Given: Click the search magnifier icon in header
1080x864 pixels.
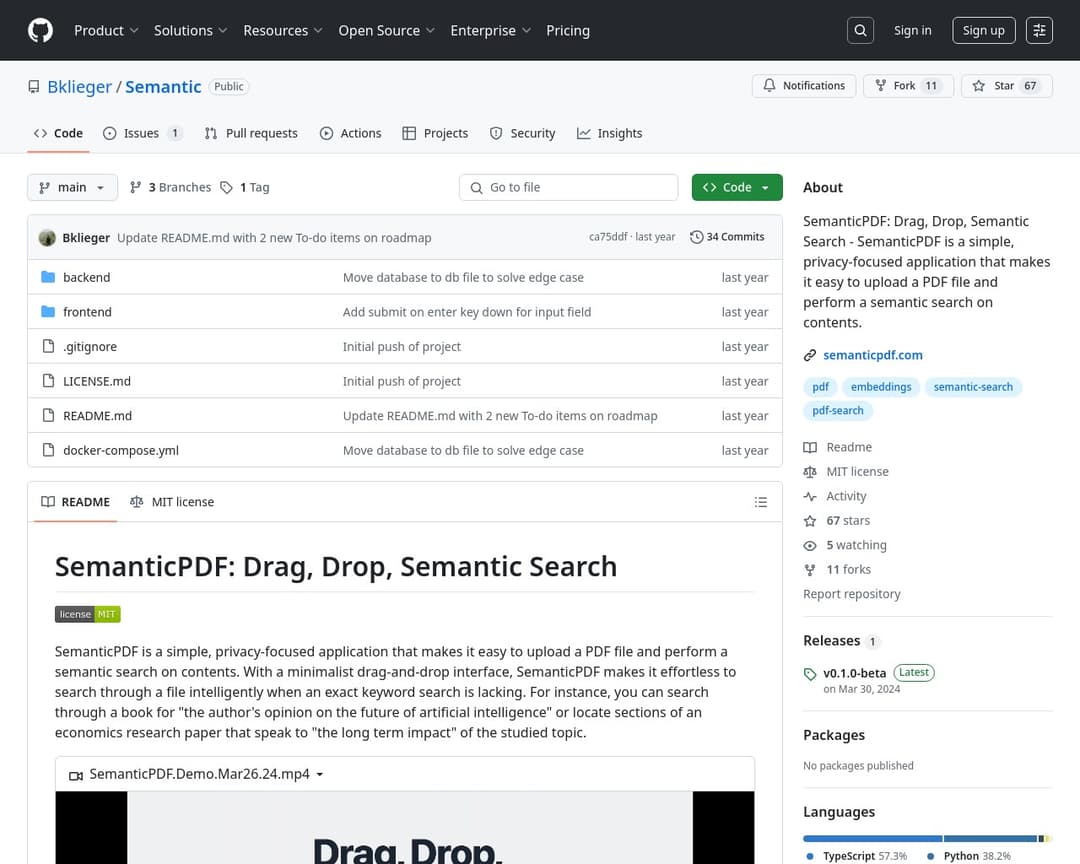Looking at the screenshot, I should 860,30.
